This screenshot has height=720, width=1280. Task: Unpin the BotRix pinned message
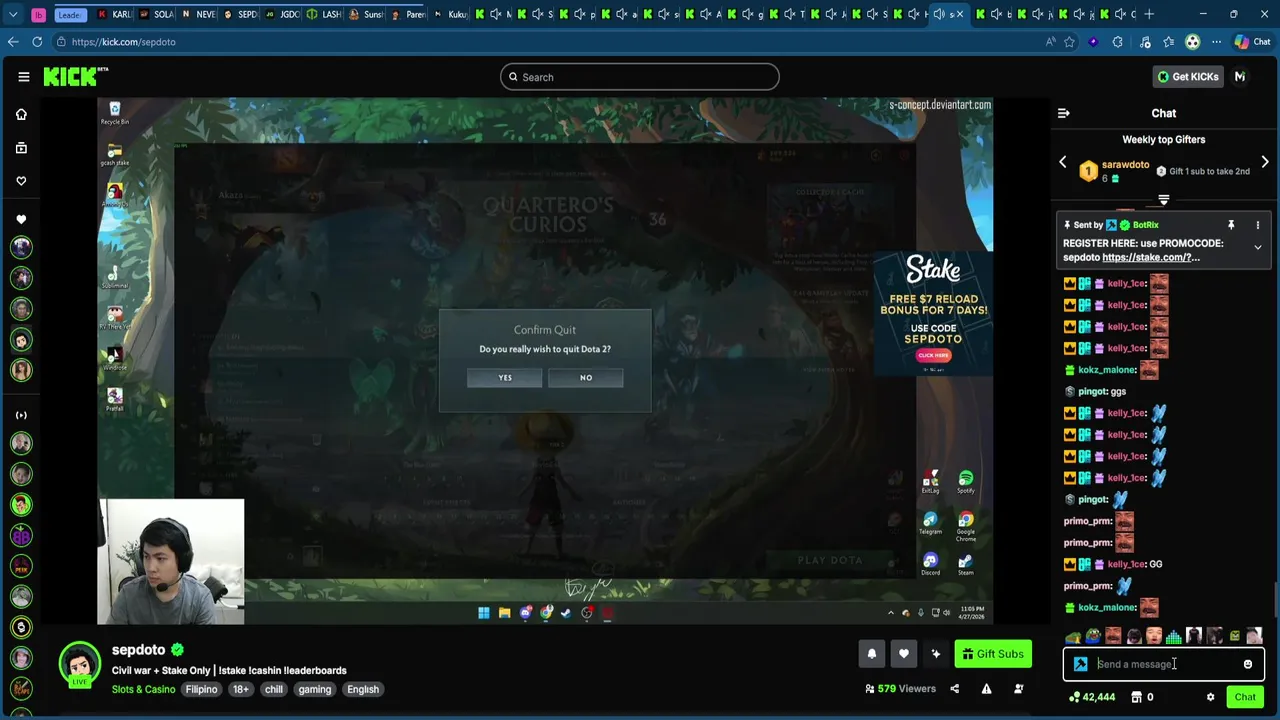pyautogui.click(x=1231, y=225)
